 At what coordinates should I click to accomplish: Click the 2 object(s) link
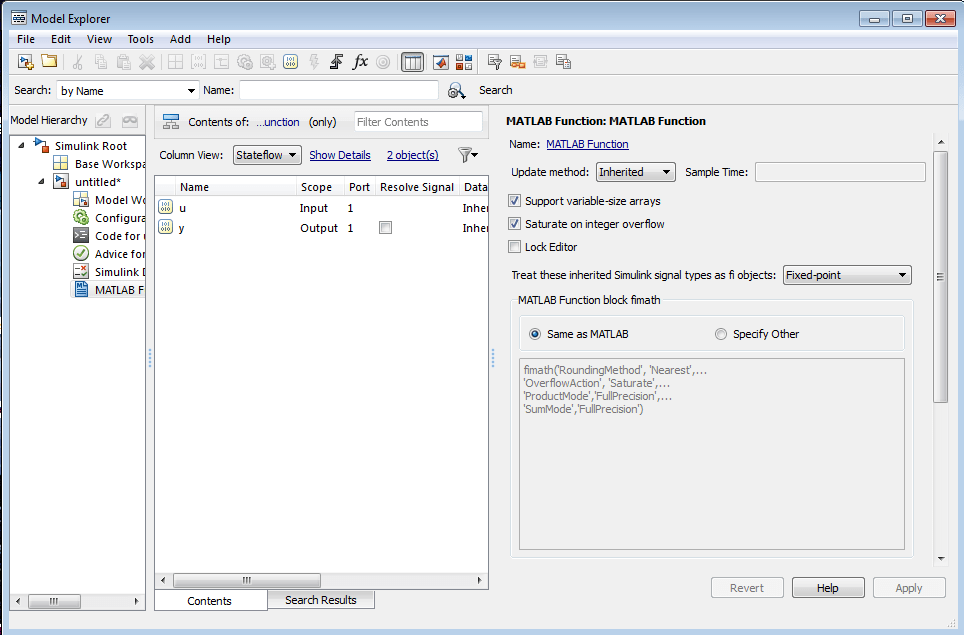pos(413,155)
